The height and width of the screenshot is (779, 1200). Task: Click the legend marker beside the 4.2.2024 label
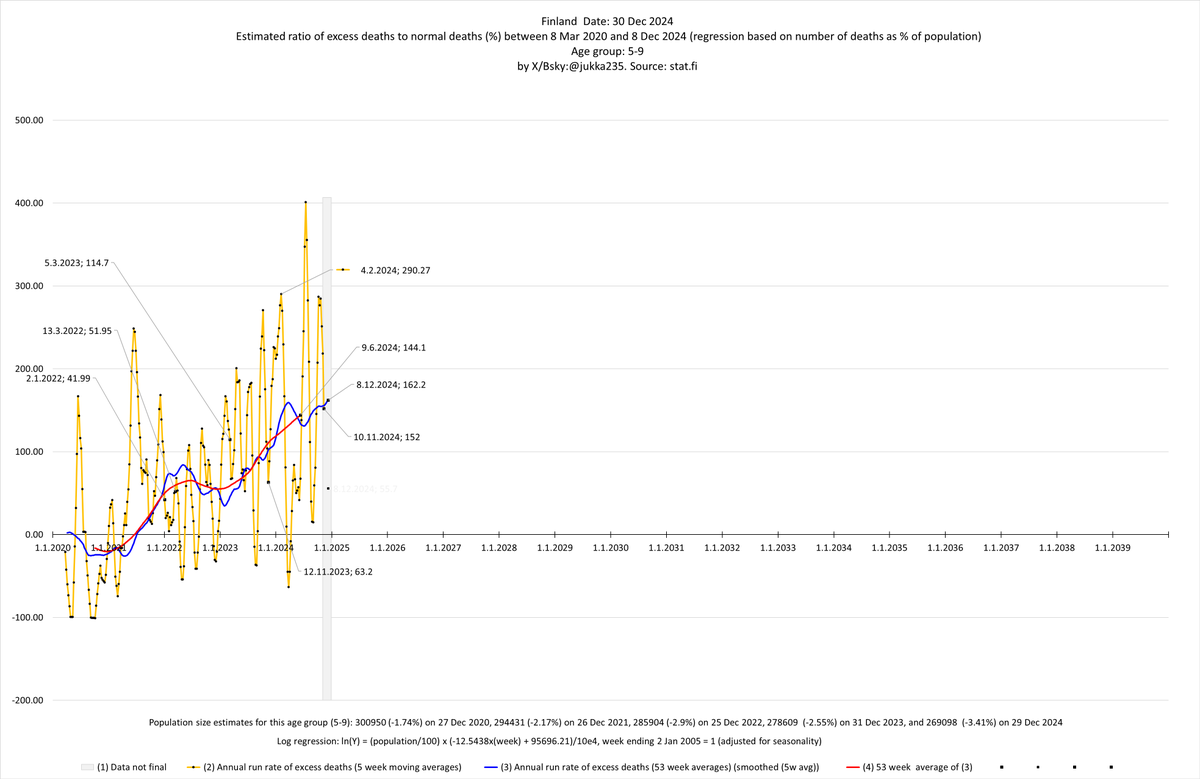tap(343, 270)
